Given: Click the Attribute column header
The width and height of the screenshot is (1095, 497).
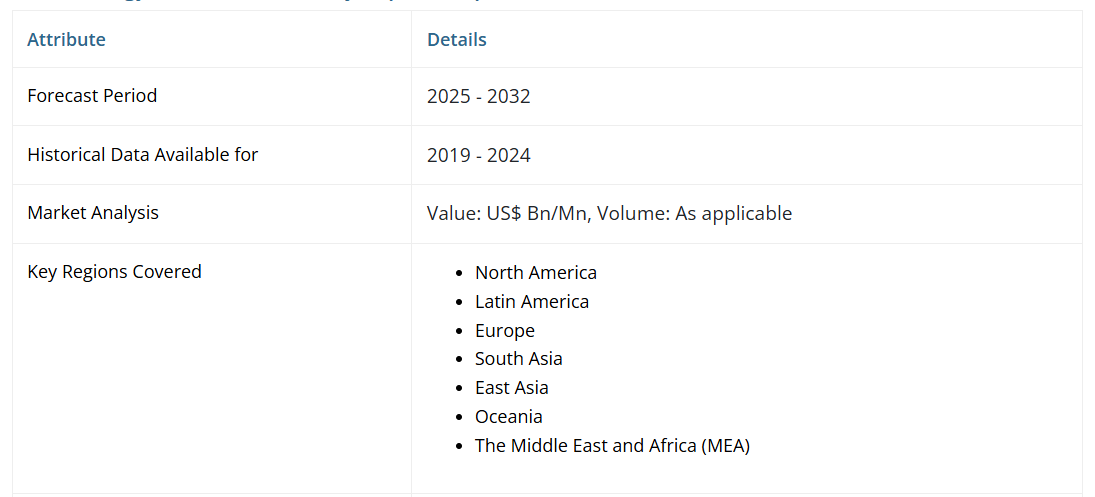Looking at the screenshot, I should (x=66, y=40).
